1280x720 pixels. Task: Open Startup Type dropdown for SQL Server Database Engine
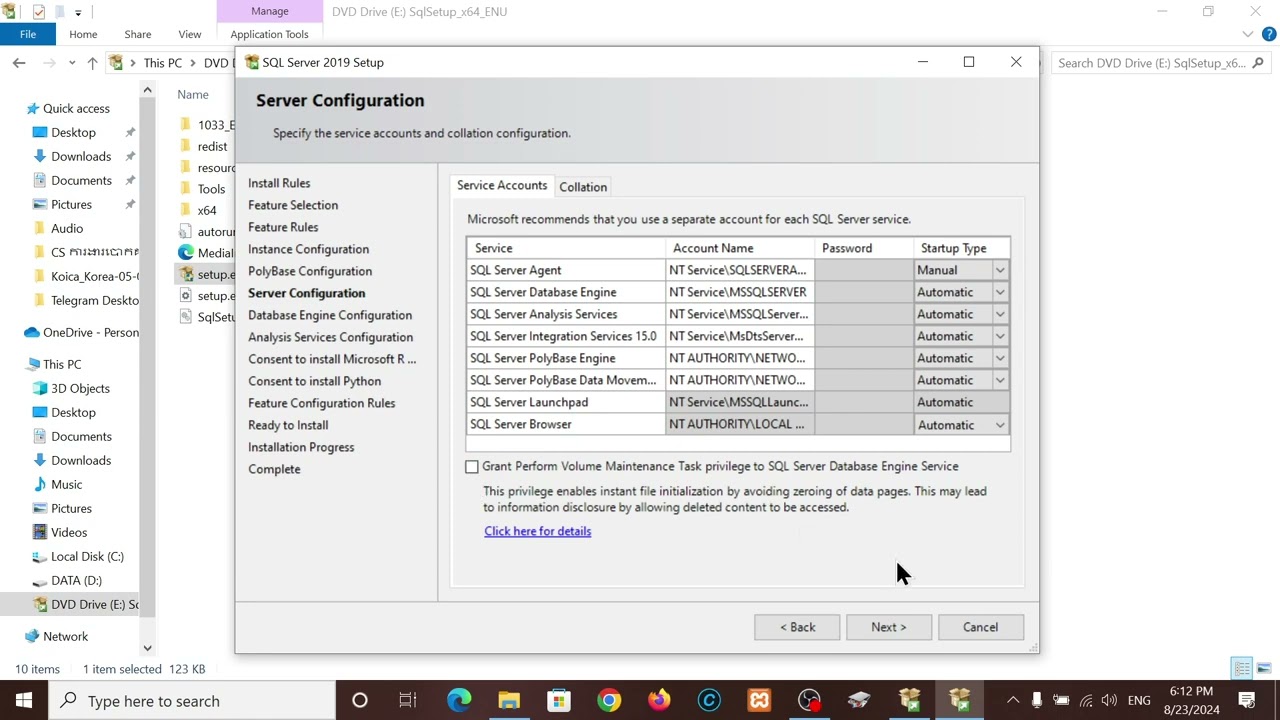coord(1000,292)
